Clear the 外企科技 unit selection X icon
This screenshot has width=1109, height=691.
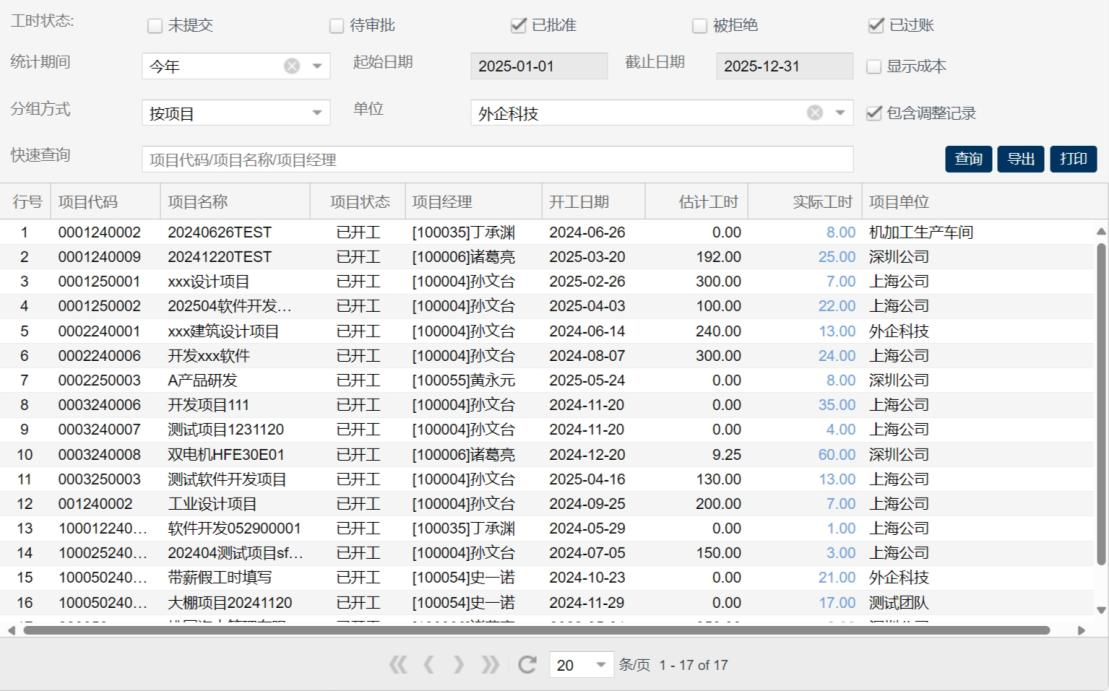[815, 113]
